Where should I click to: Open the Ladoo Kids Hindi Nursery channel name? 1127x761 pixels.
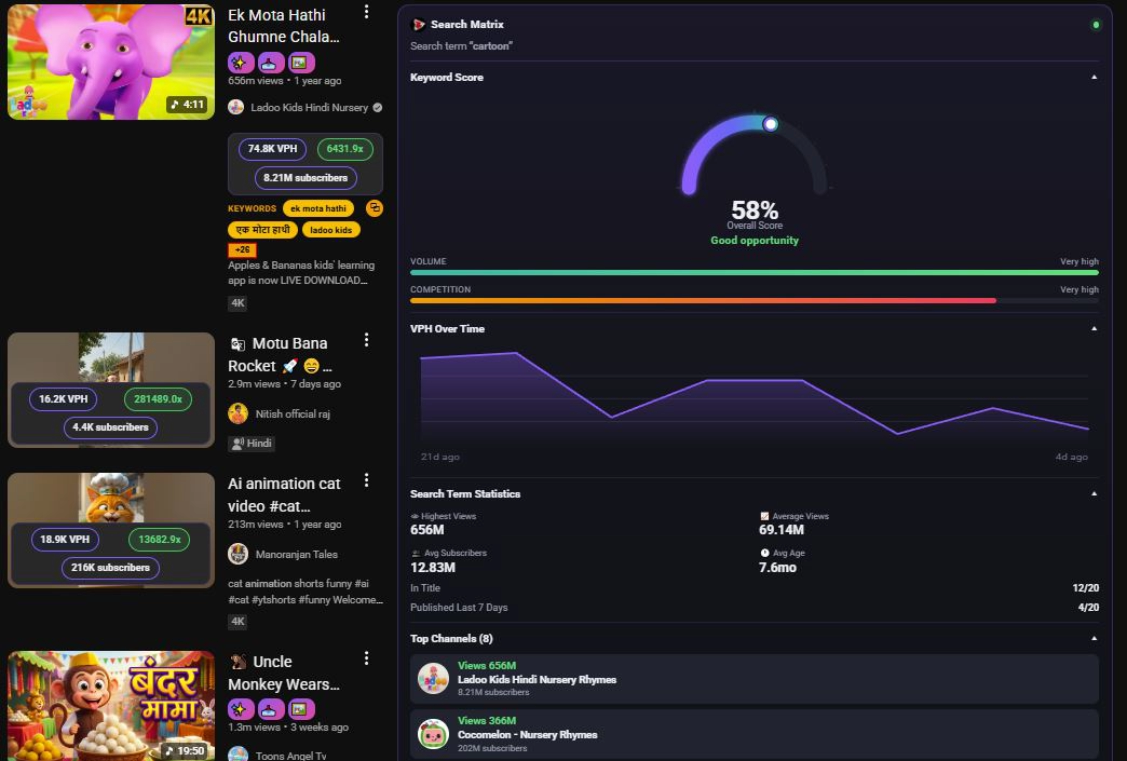[309, 107]
